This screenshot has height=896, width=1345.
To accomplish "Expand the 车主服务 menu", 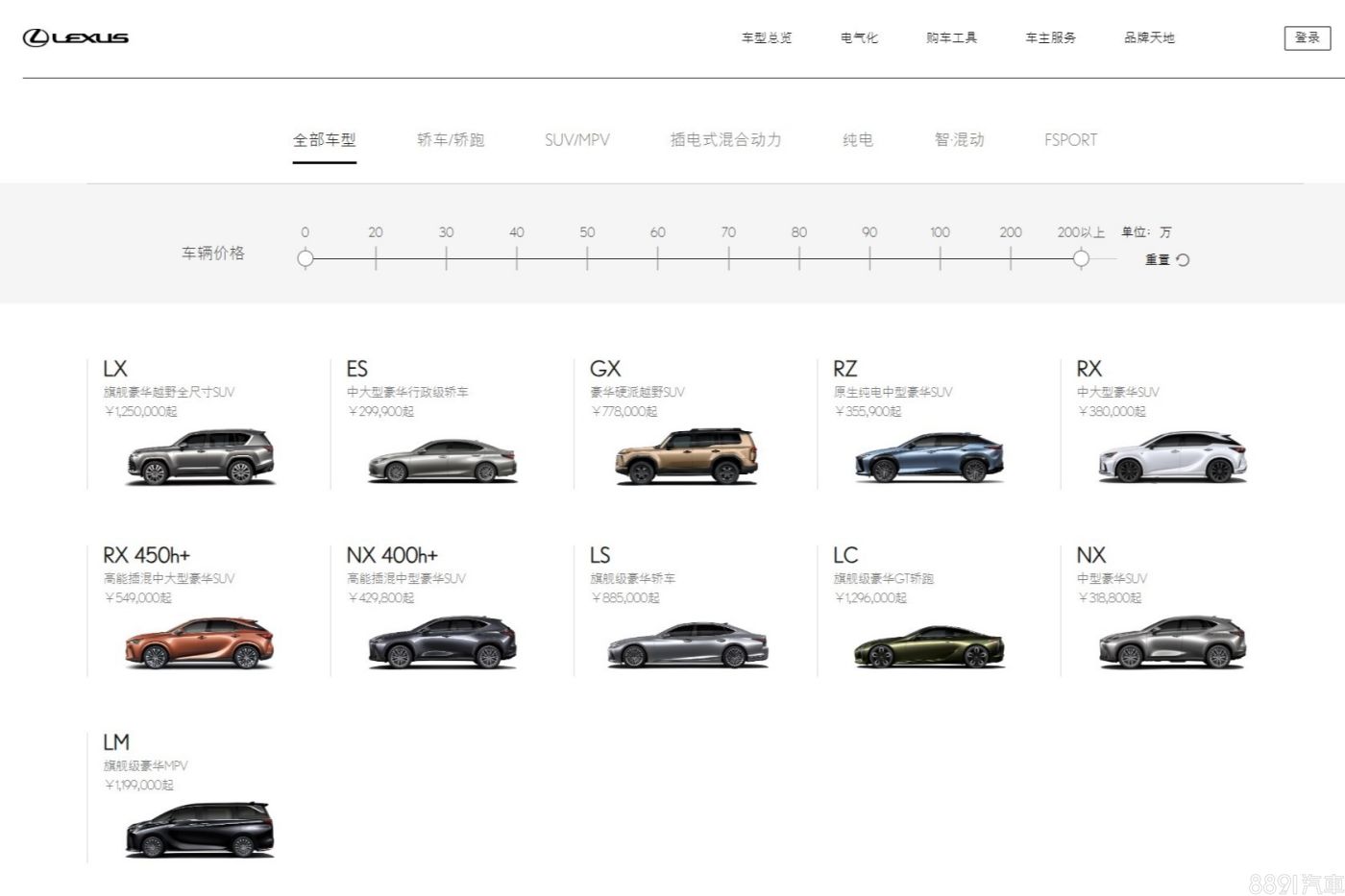I will [x=1050, y=37].
